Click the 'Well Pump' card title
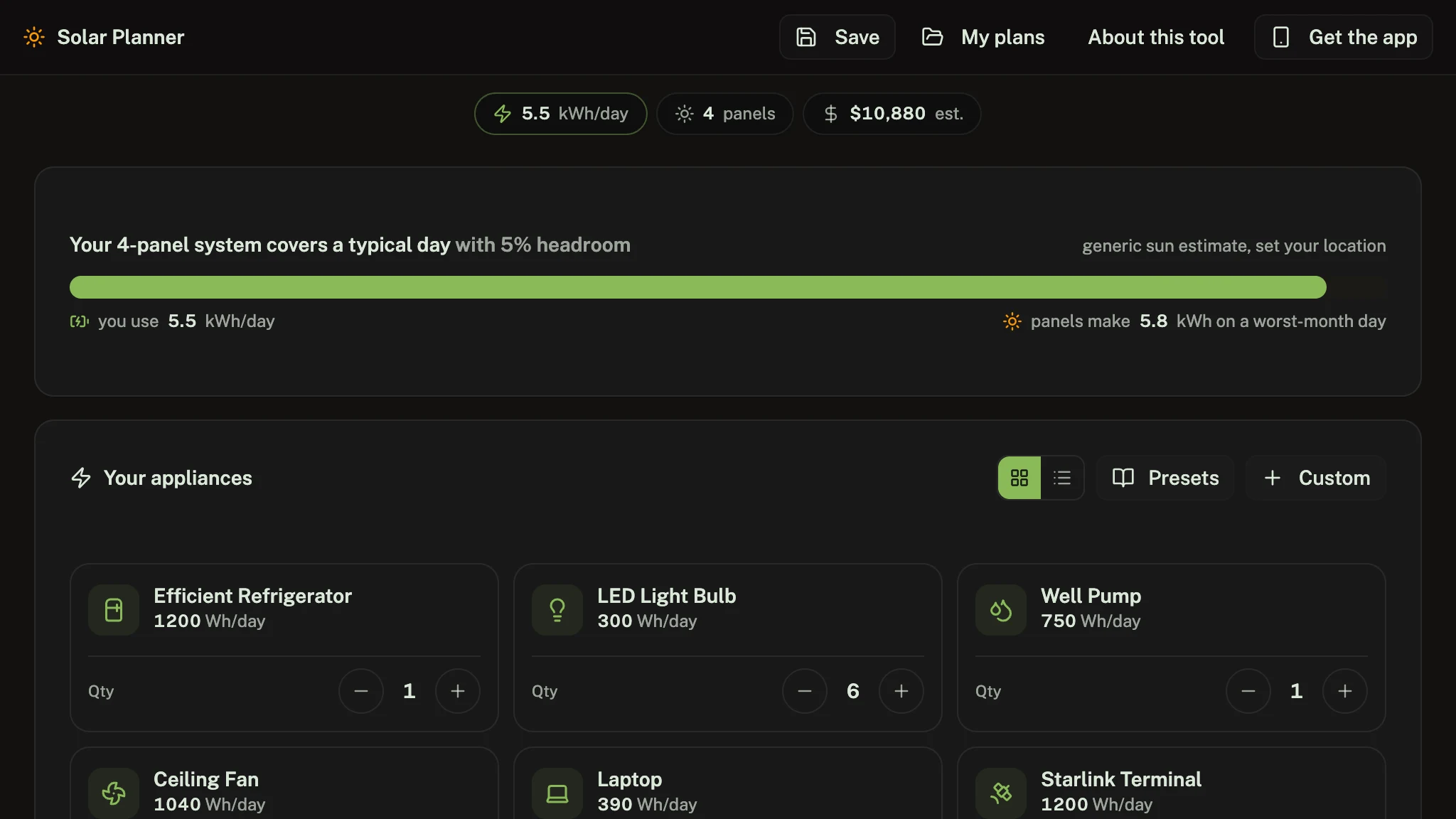Screen dimensions: 1456x819 pos(1091,596)
